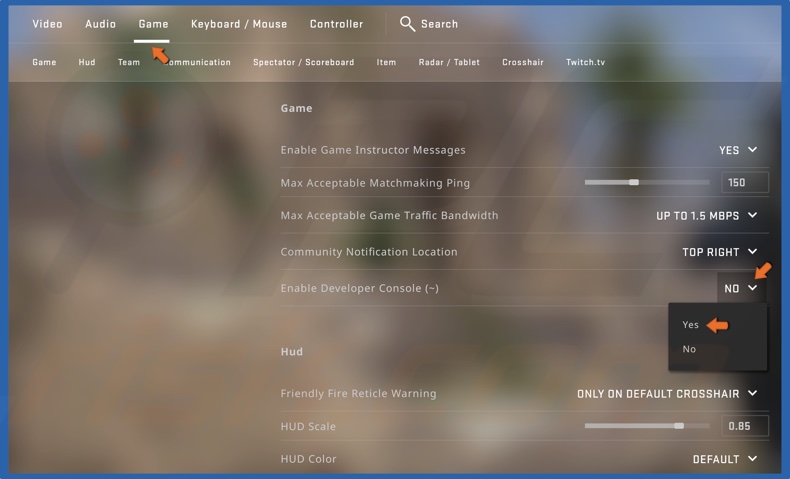This screenshot has height=479, width=790.
Task: Switch to Keyboard / Mouse tab
Action: pos(239,24)
